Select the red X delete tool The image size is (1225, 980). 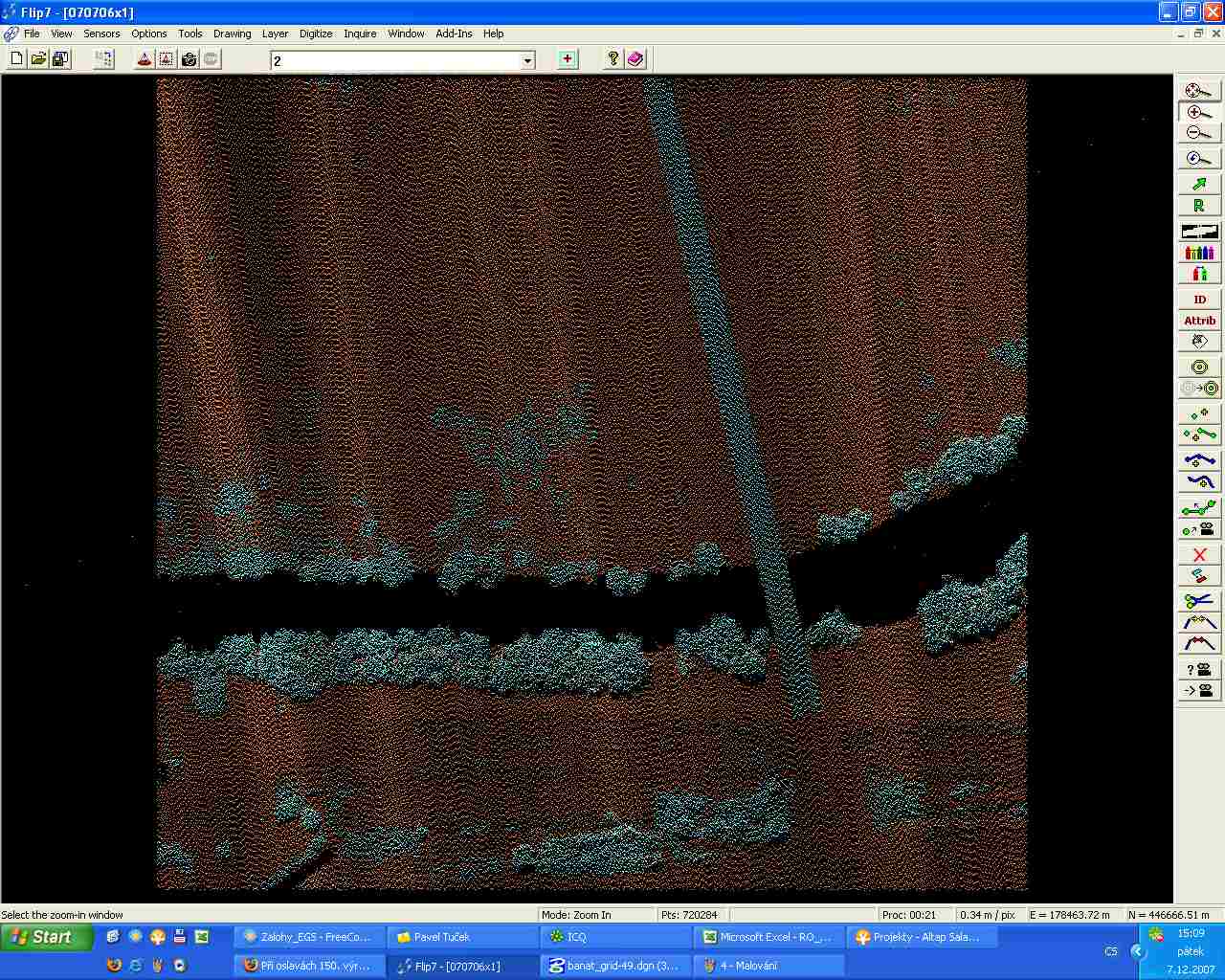1198,555
